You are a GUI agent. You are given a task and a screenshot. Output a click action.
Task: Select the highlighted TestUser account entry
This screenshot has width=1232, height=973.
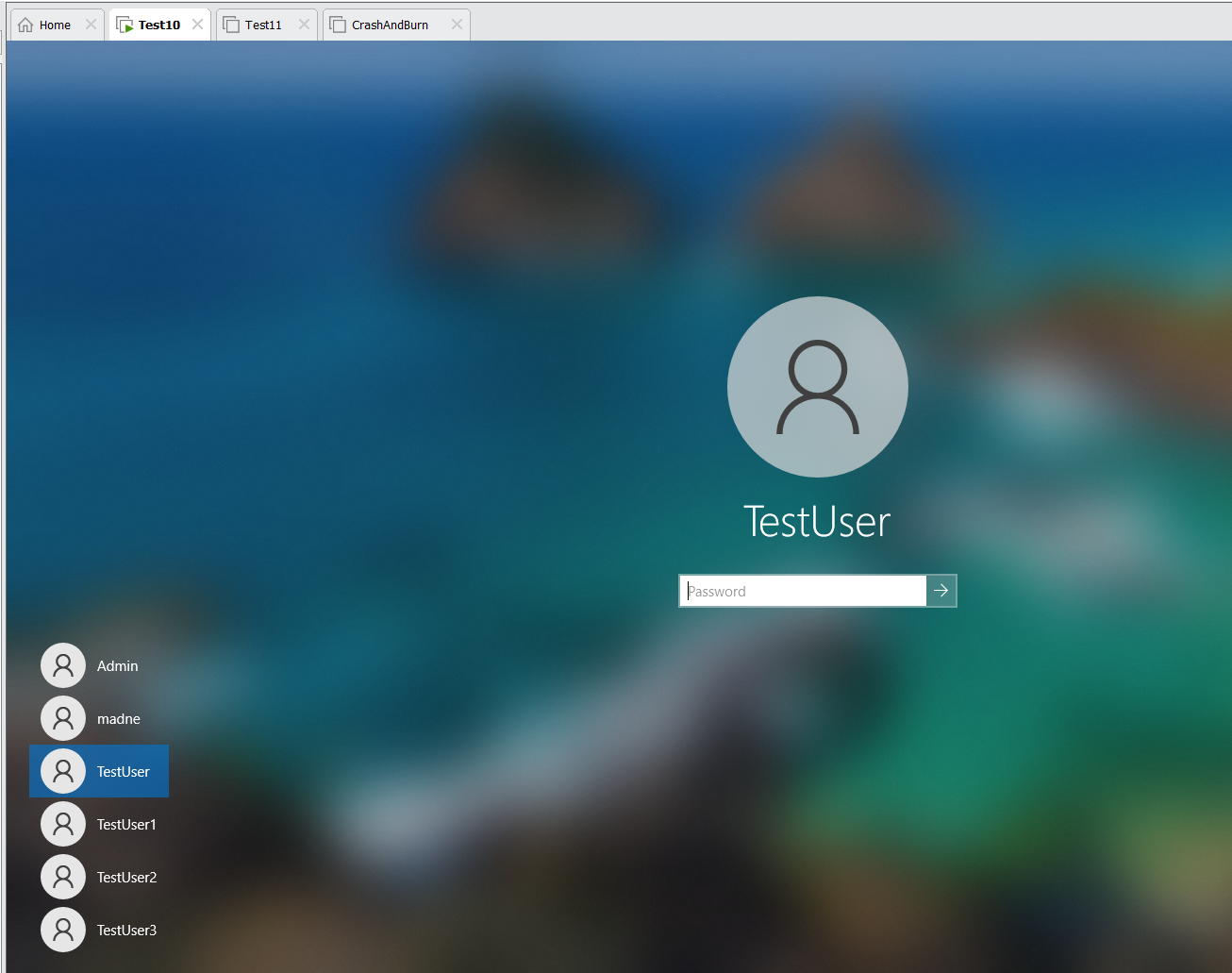(99, 771)
